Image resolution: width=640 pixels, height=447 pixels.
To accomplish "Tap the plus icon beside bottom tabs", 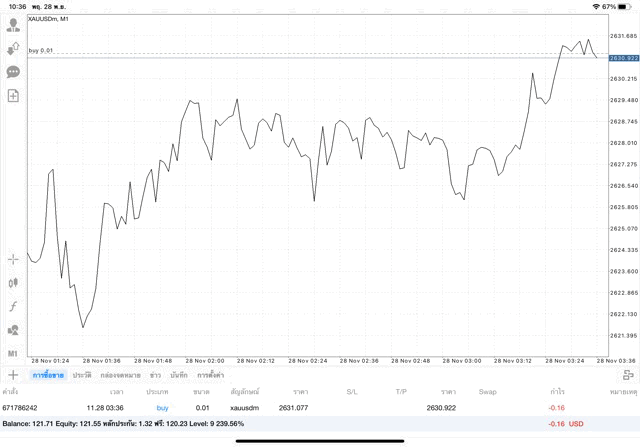I will [13, 375].
